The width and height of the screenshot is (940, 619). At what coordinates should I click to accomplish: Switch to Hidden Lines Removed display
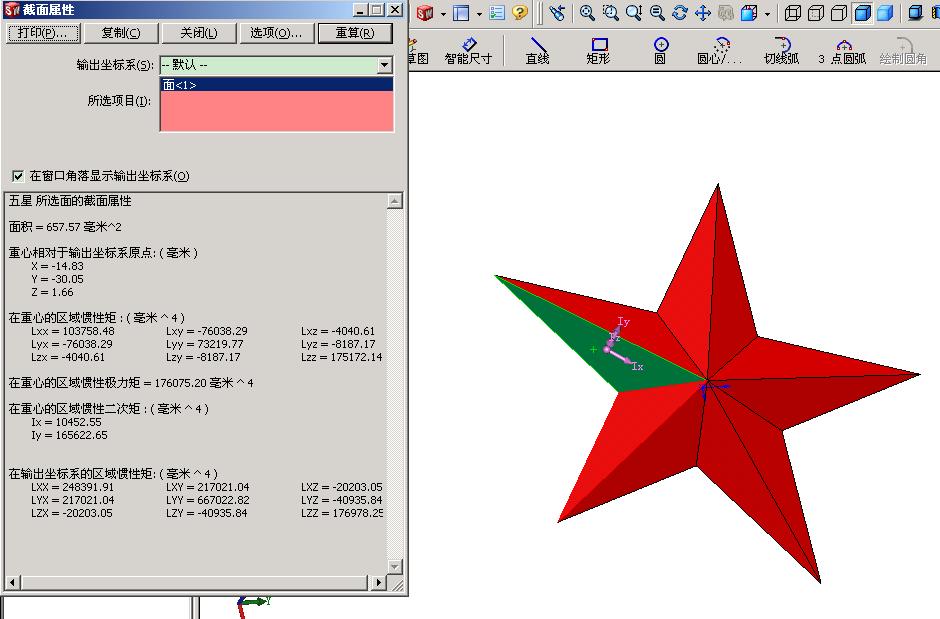(839, 13)
